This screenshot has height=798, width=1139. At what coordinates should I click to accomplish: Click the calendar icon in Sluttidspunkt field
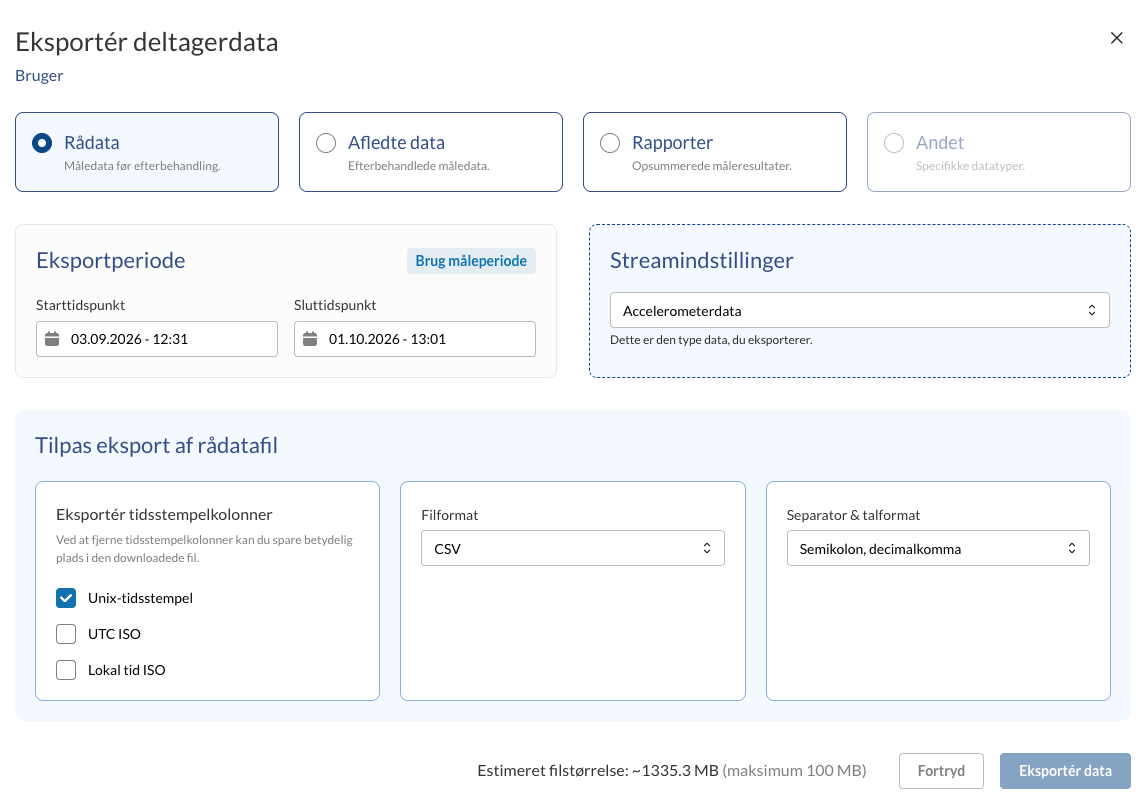tap(310, 339)
